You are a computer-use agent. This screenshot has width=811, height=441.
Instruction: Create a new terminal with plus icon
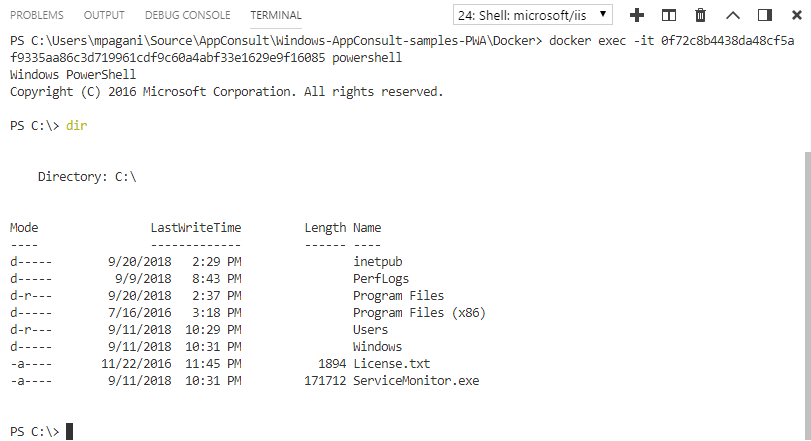point(637,15)
